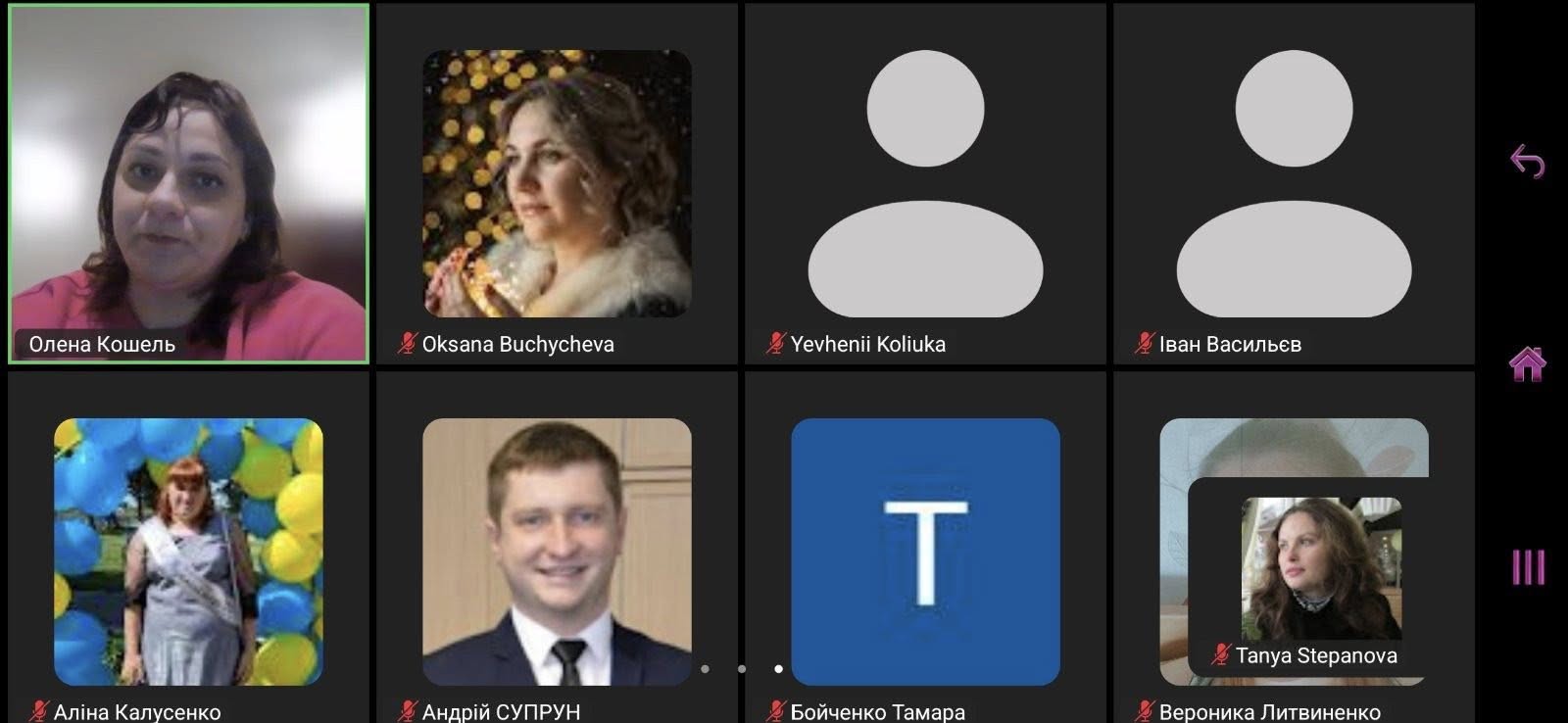Select Oksana Buchycheva's profile photo tile

coord(557,183)
